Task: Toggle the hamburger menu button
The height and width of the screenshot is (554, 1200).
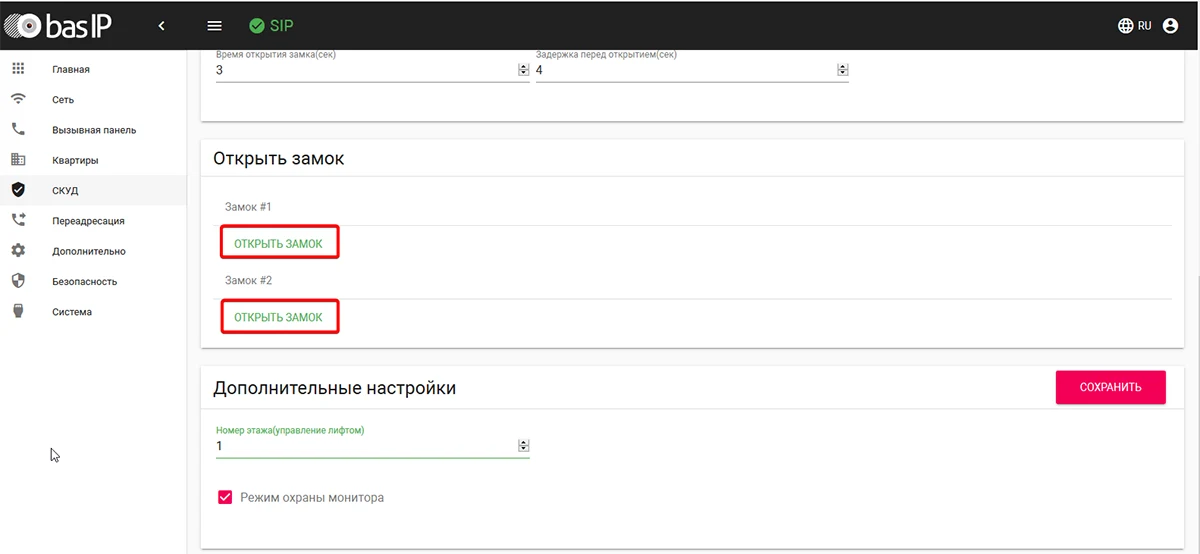Action: point(214,26)
